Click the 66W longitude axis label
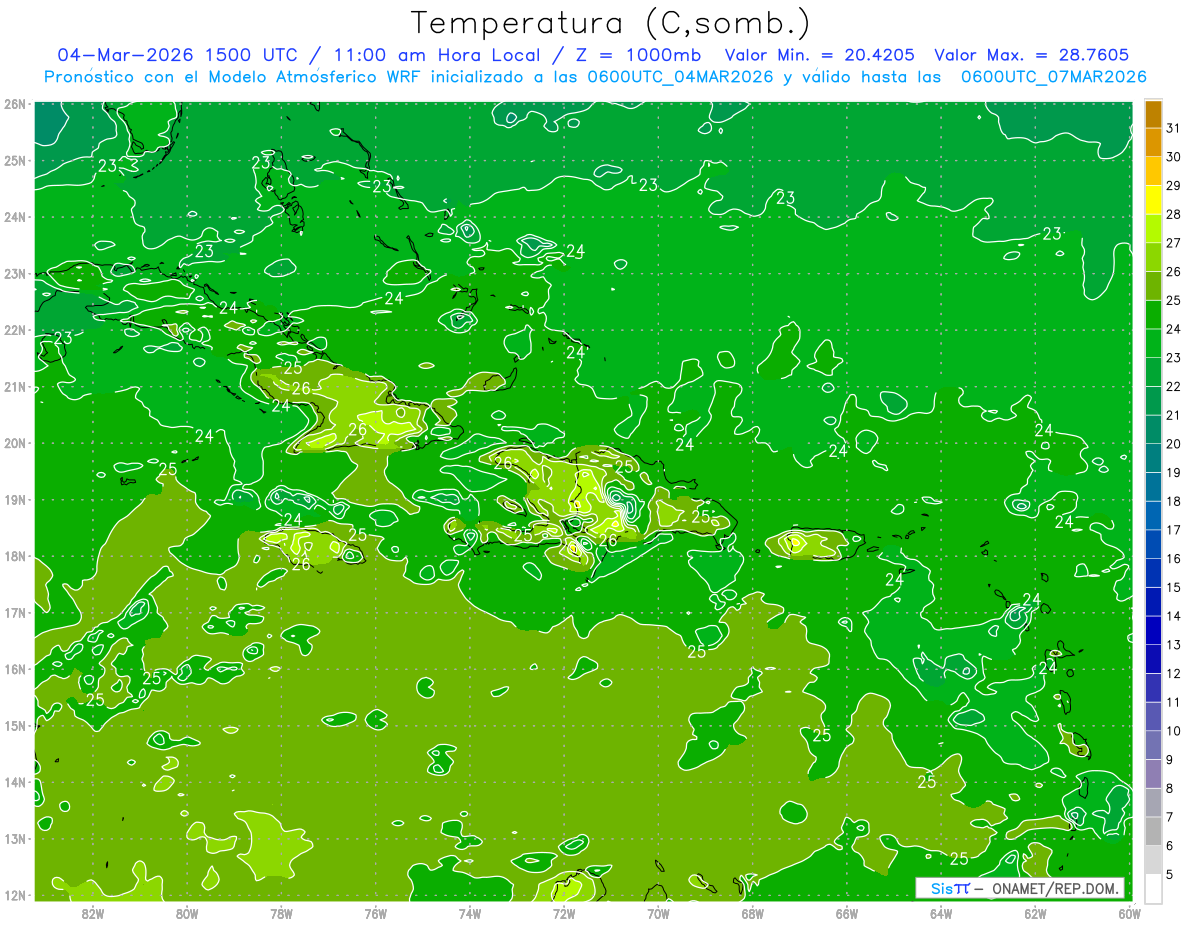This screenshot has height=927, width=1200. [847, 913]
